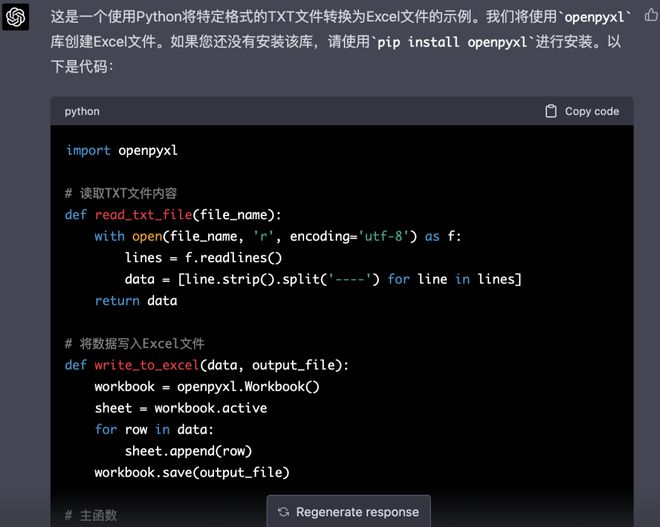Click the 'return data' line
The width and height of the screenshot is (660, 527).
136,301
